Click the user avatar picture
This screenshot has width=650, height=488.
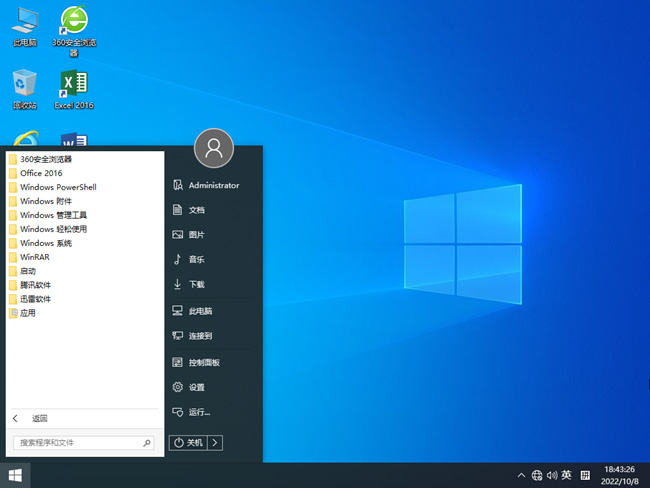(x=214, y=148)
